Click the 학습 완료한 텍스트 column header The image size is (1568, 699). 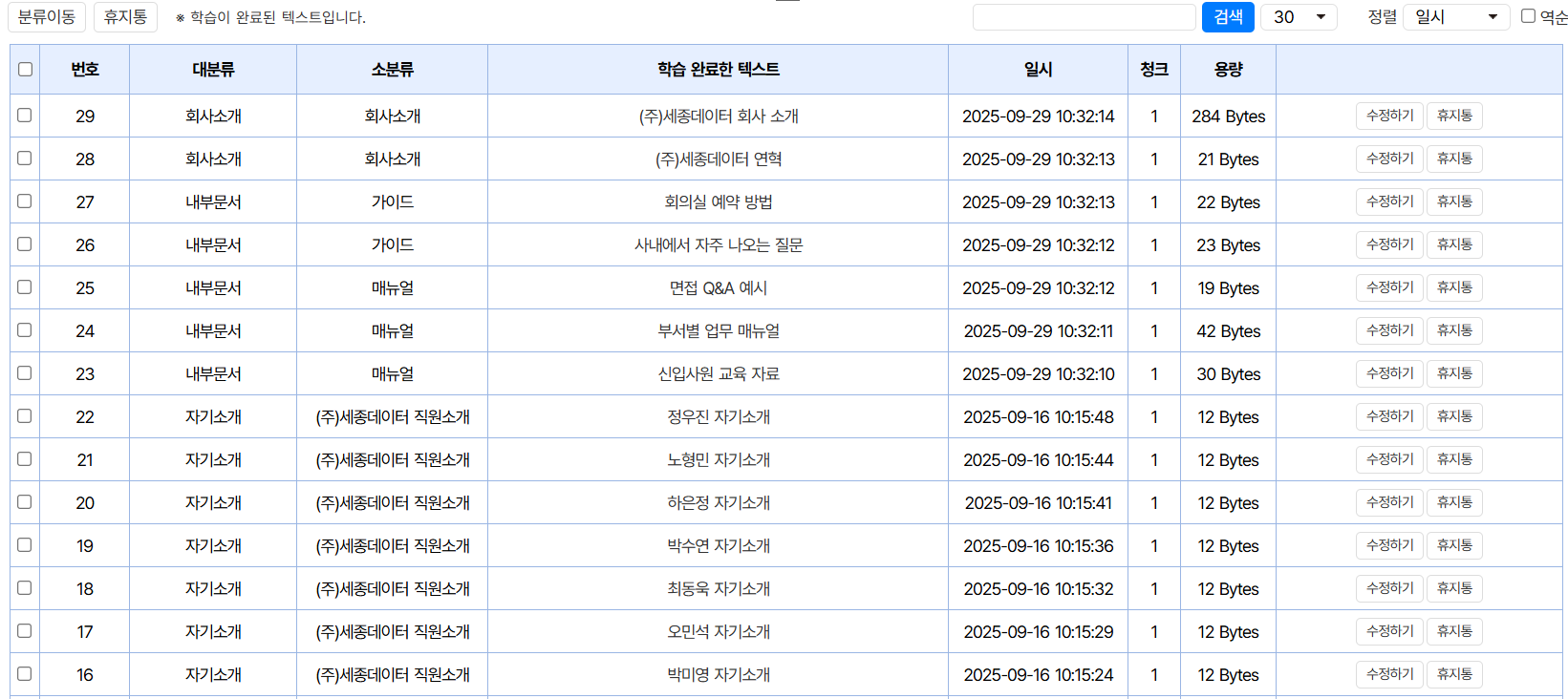718,69
